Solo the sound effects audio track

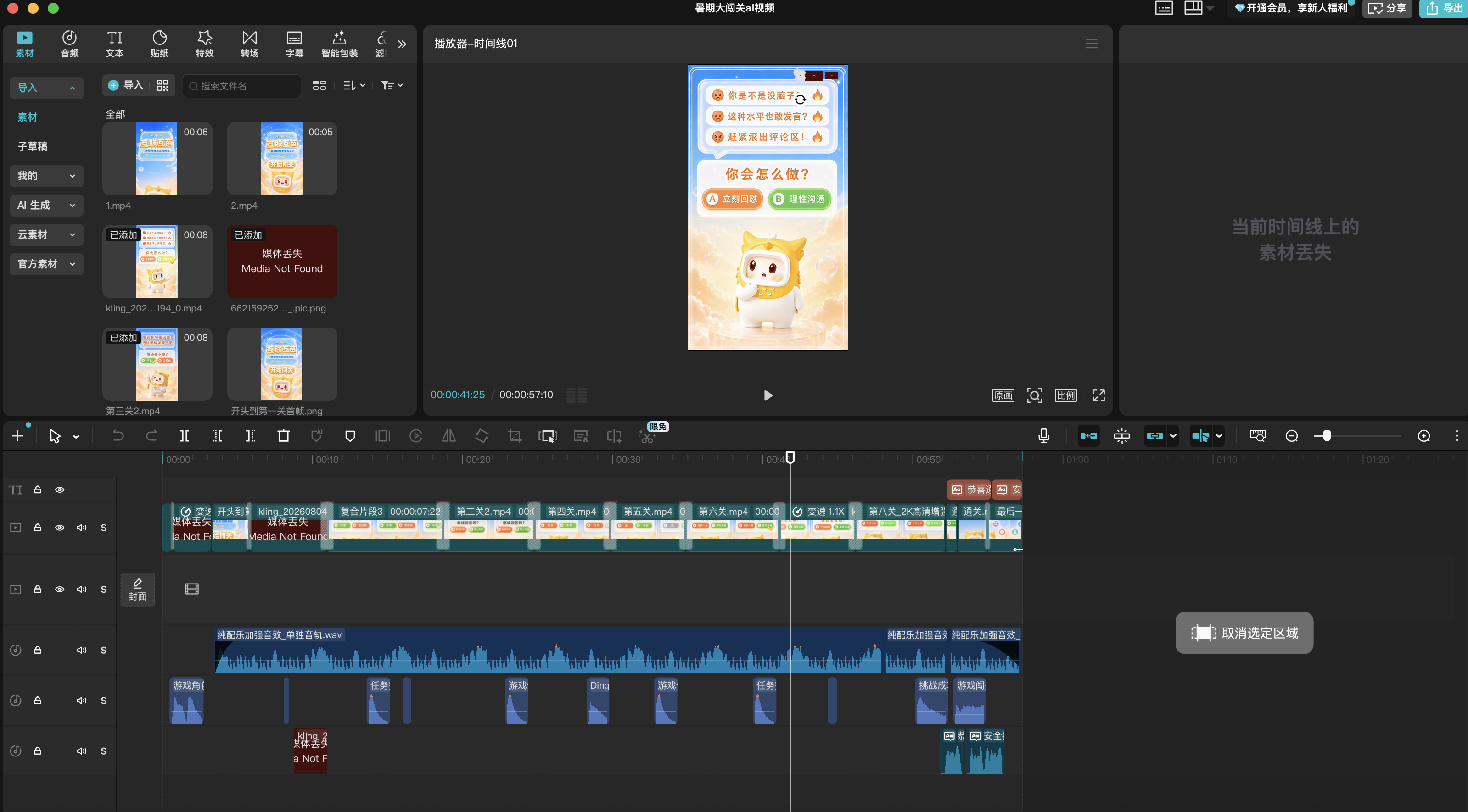[x=103, y=701]
